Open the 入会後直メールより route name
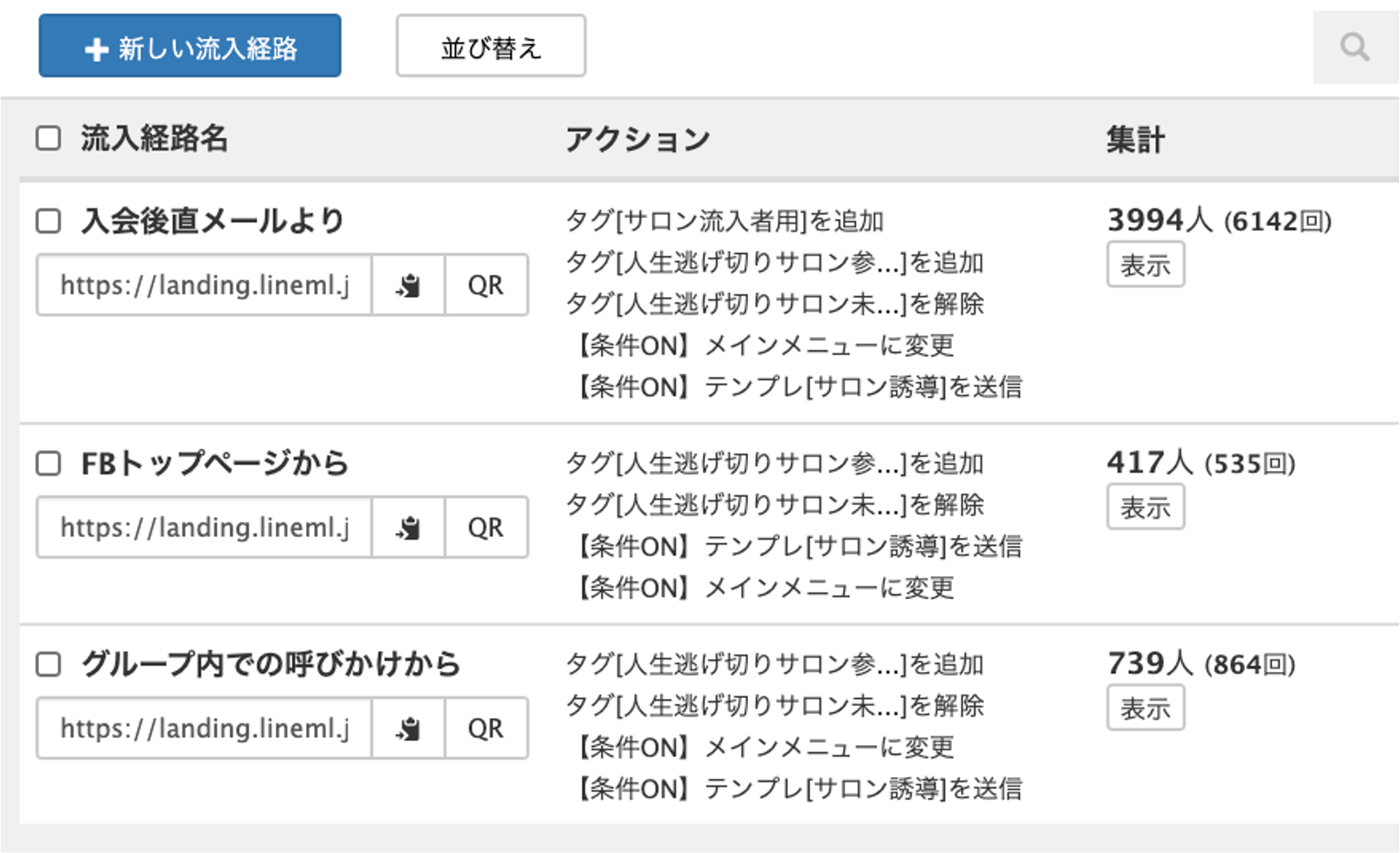1400x853 pixels. pos(213,220)
